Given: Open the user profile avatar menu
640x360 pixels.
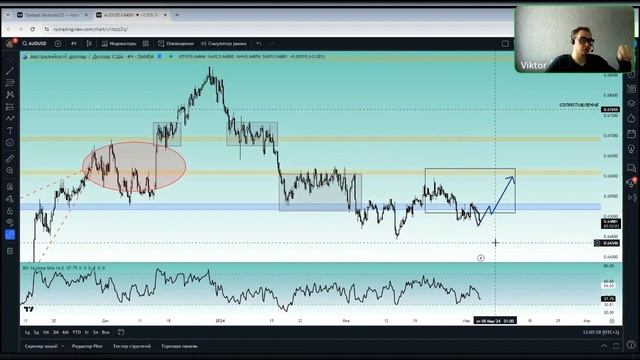Looking at the screenshot, I should (10, 43).
